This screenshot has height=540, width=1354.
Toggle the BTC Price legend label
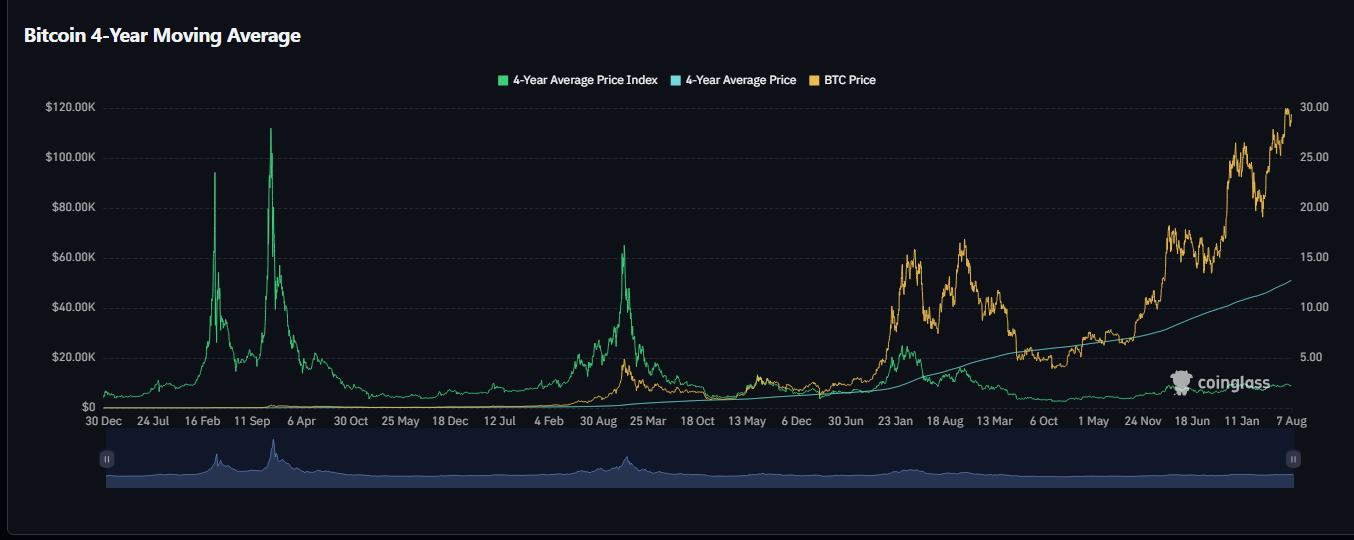point(849,80)
